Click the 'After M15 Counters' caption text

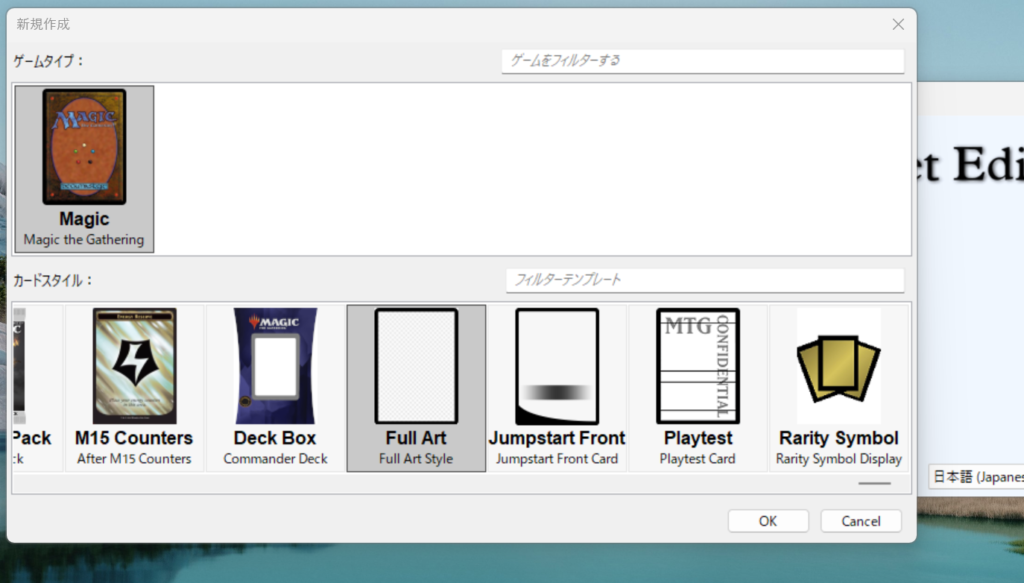click(x=134, y=459)
